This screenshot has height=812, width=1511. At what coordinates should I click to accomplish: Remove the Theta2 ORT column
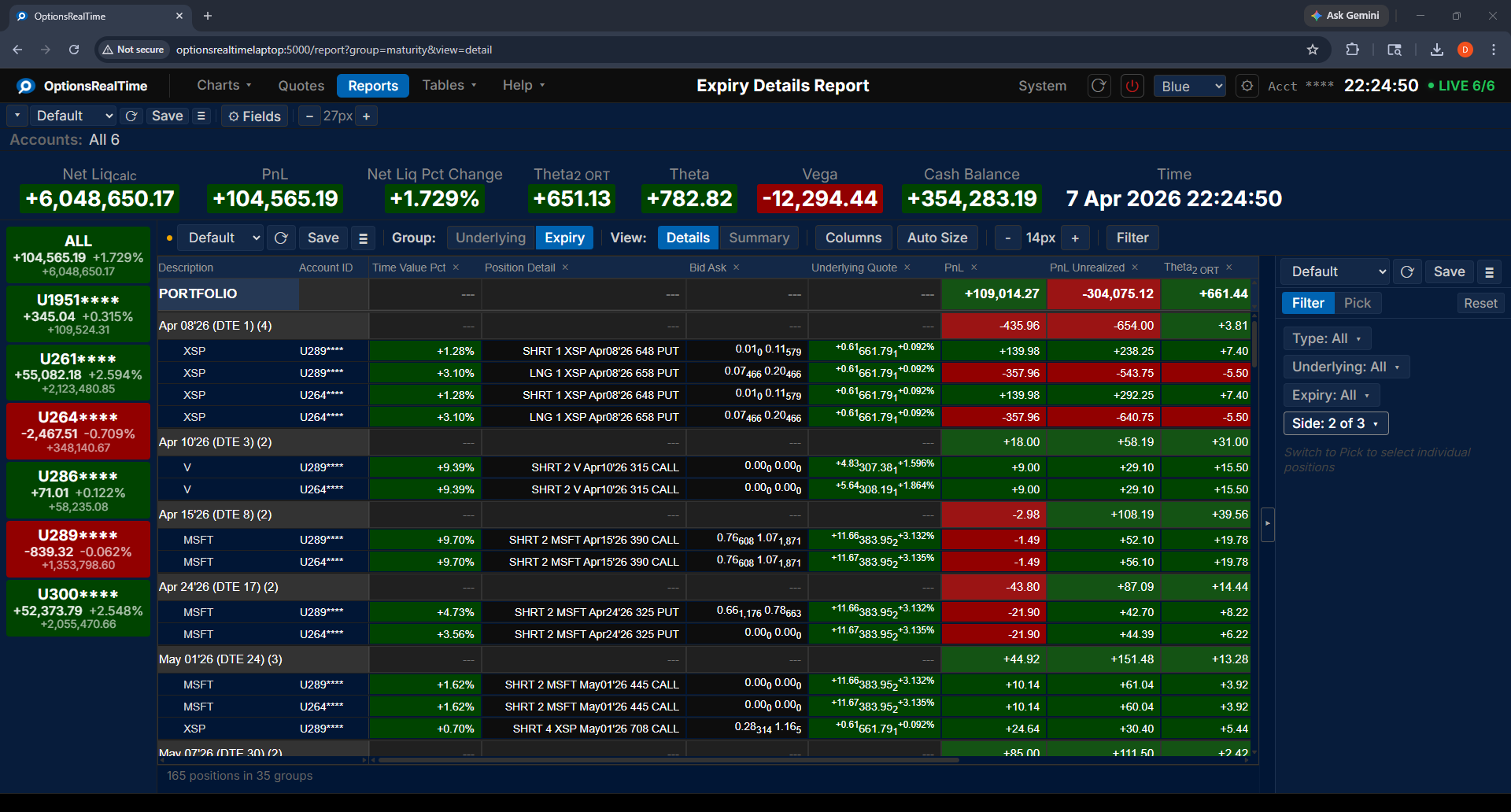(x=1229, y=268)
